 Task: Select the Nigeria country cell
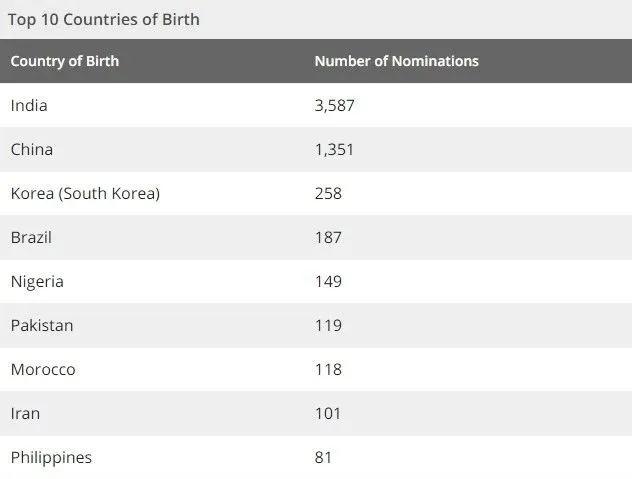(x=37, y=282)
